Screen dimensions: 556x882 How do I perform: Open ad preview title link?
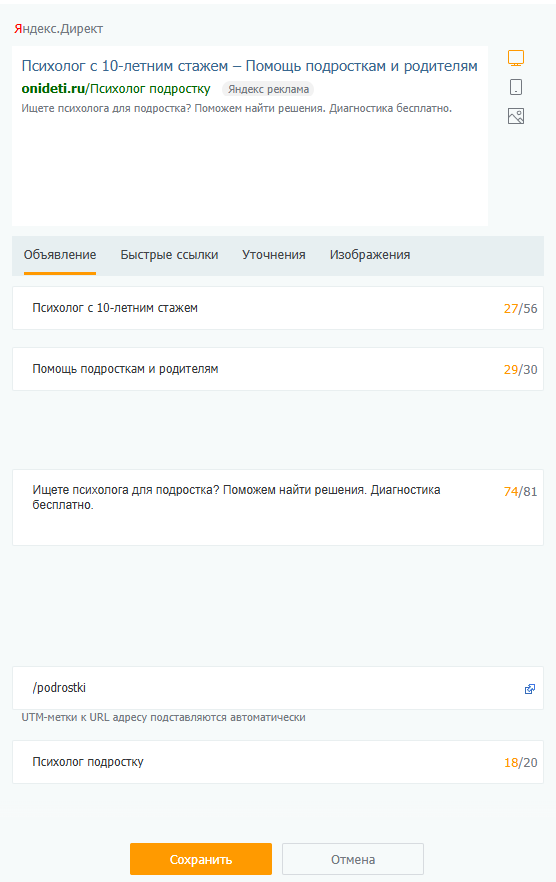(x=249, y=66)
